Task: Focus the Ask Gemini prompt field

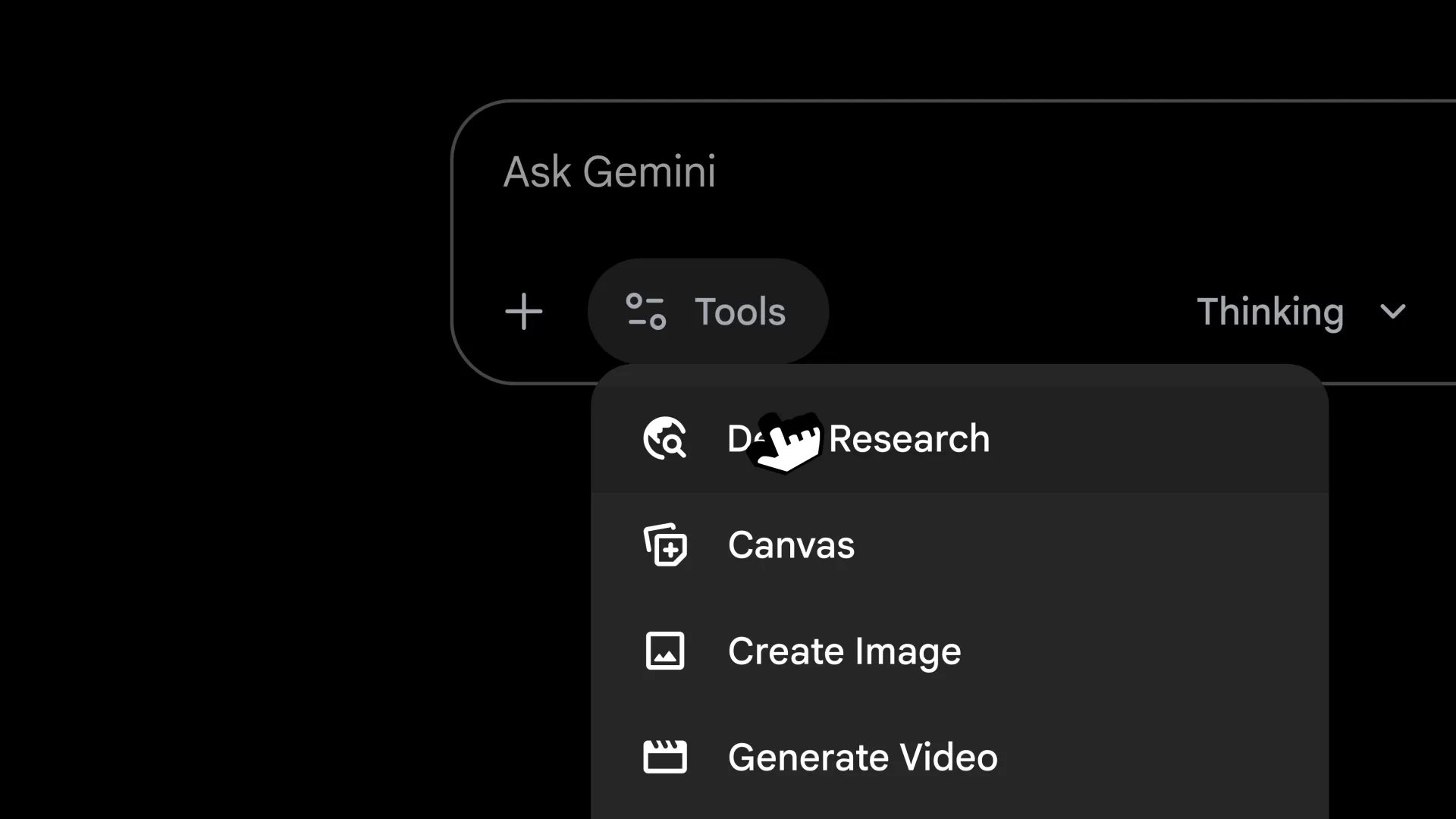Action: [609, 171]
